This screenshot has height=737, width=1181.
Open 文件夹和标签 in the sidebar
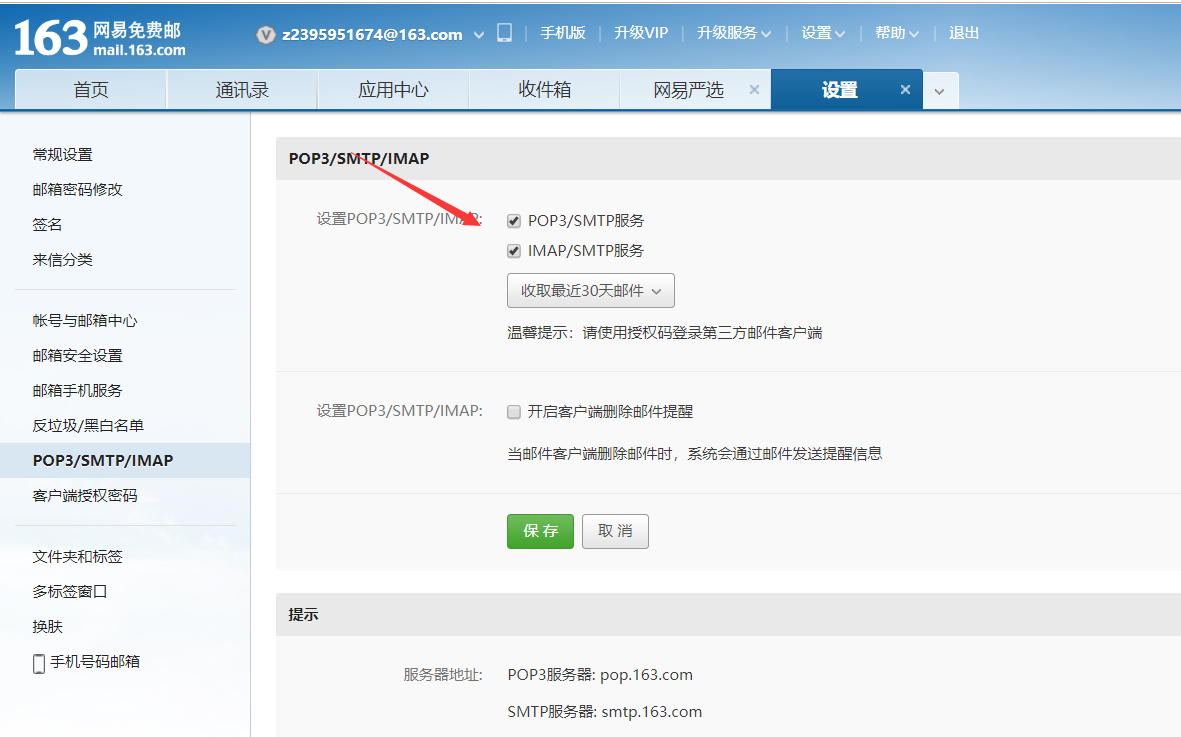click(x=78, y=557)
